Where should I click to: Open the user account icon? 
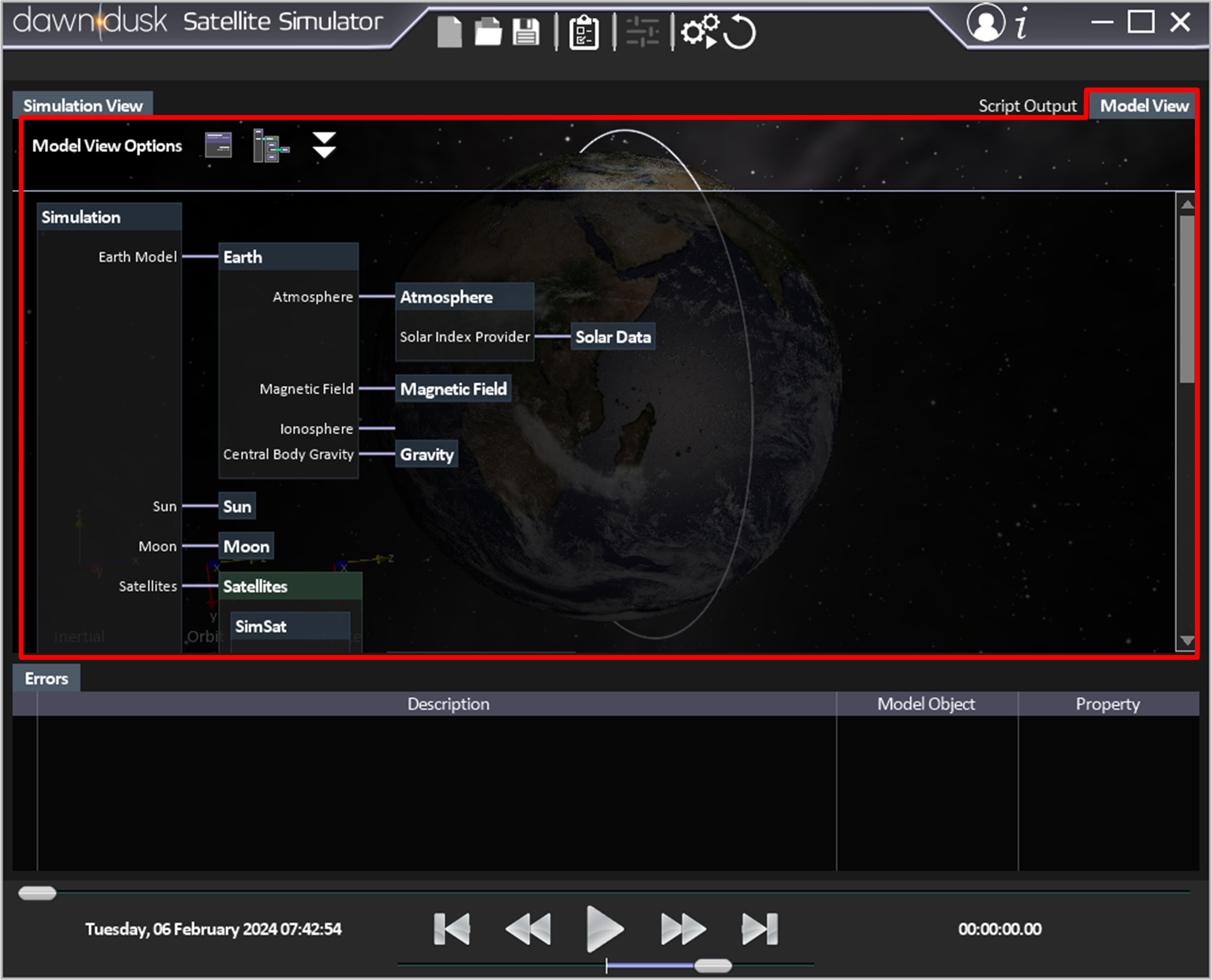[986, 23]
